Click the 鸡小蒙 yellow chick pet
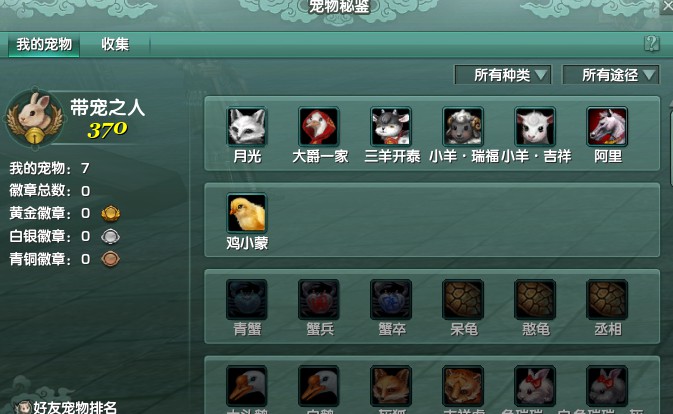This screenshot has height=414, width=673. click(247, 213)
